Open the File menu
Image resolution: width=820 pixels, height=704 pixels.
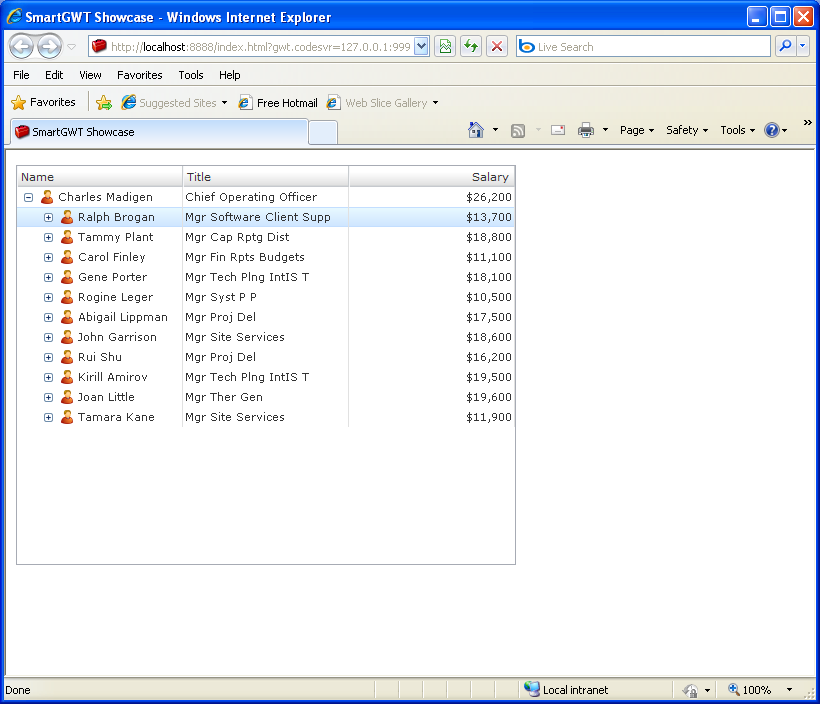point(21,75)
